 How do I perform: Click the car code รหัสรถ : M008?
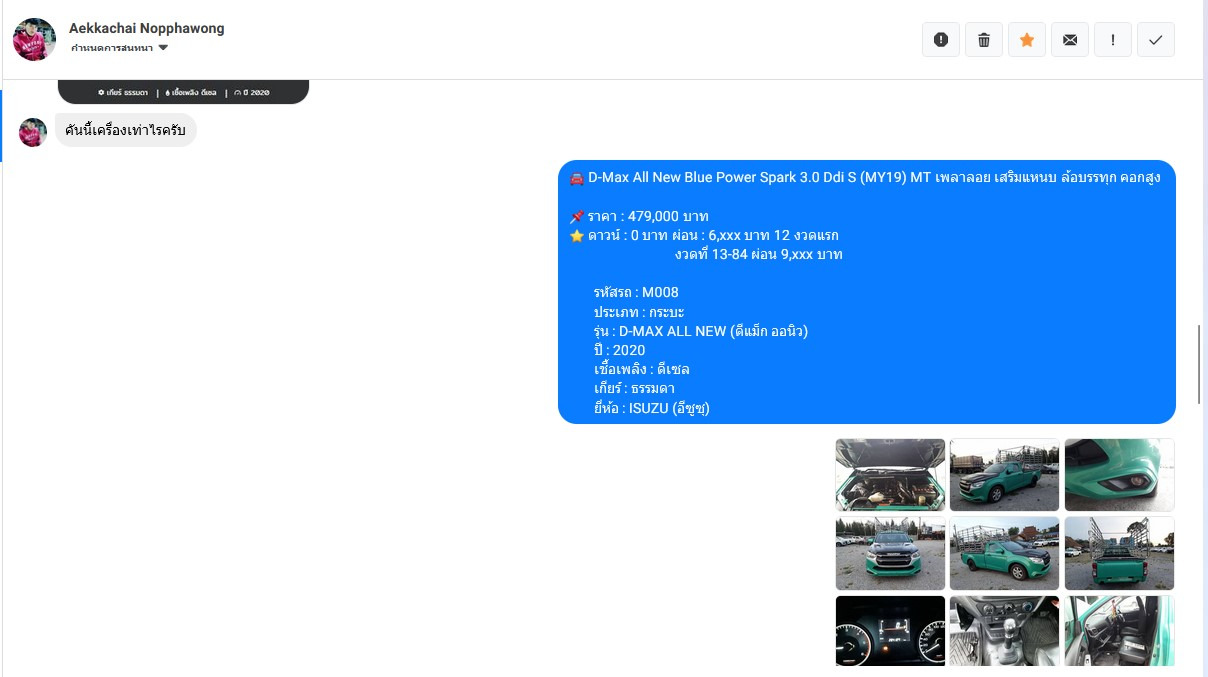coord(636,292)
